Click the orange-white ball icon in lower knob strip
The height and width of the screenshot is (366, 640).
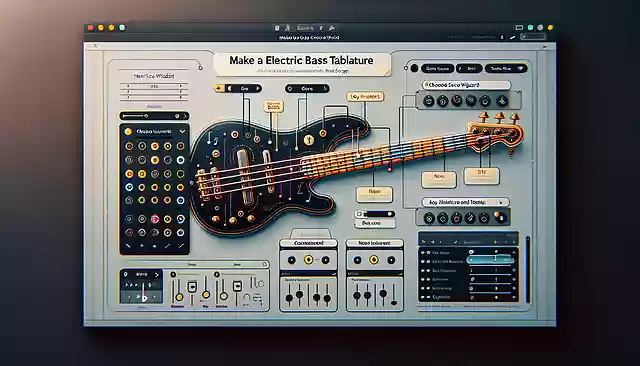[499, 217]
